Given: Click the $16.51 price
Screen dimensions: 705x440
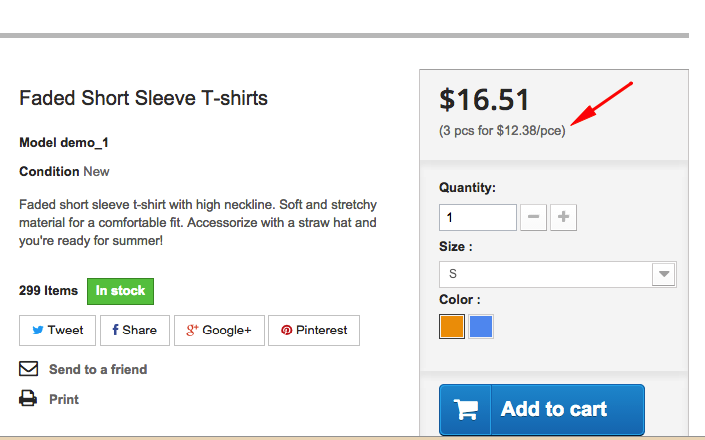Looking at the screenshot, I should pyautogui.click(x=484, y=100).
